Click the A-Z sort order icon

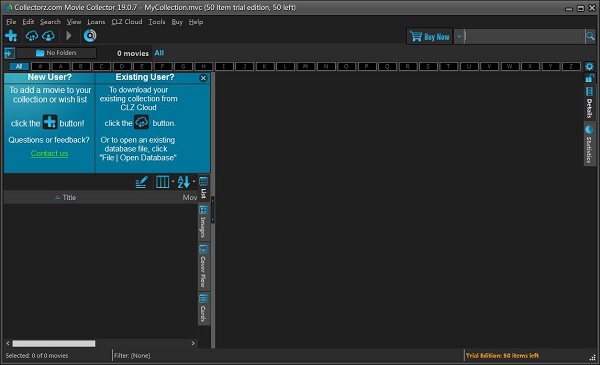click(x=184, y=182)
